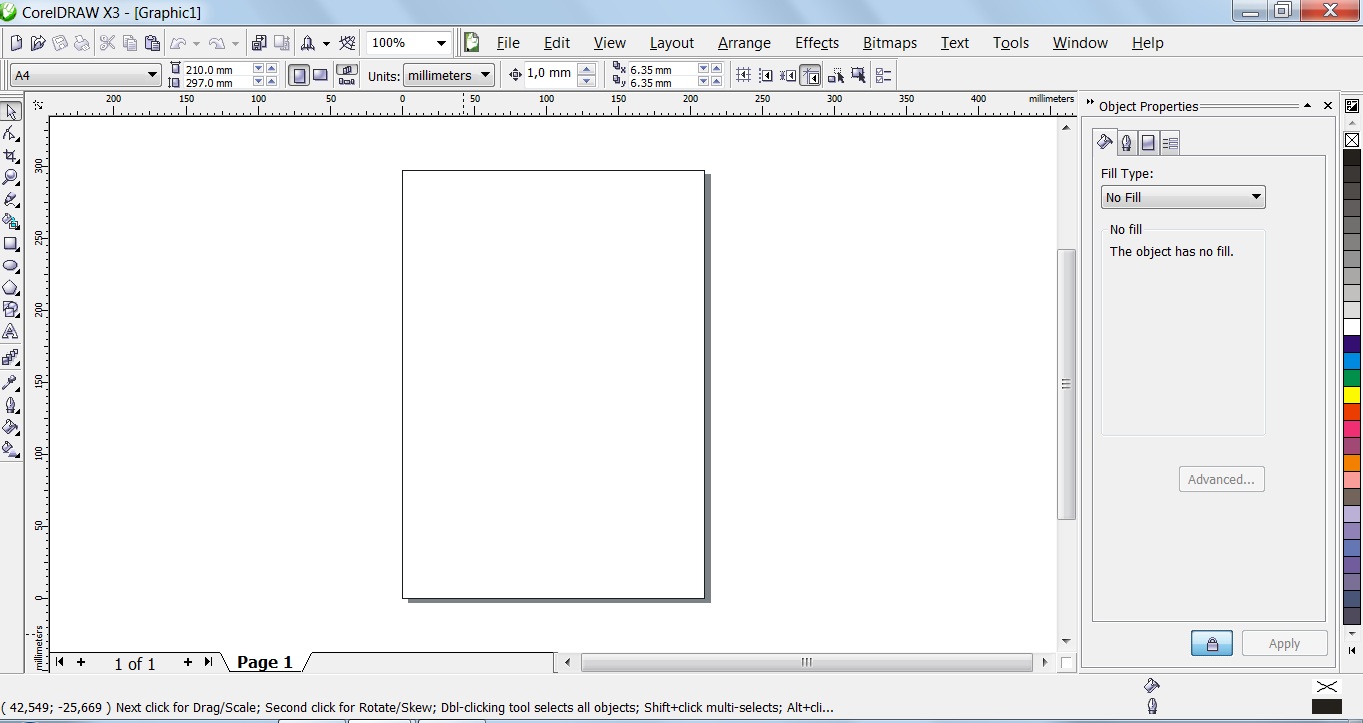1363x723 pixels.
Task: Click the Apply button in Object Properties
Action: (1284, 643)
